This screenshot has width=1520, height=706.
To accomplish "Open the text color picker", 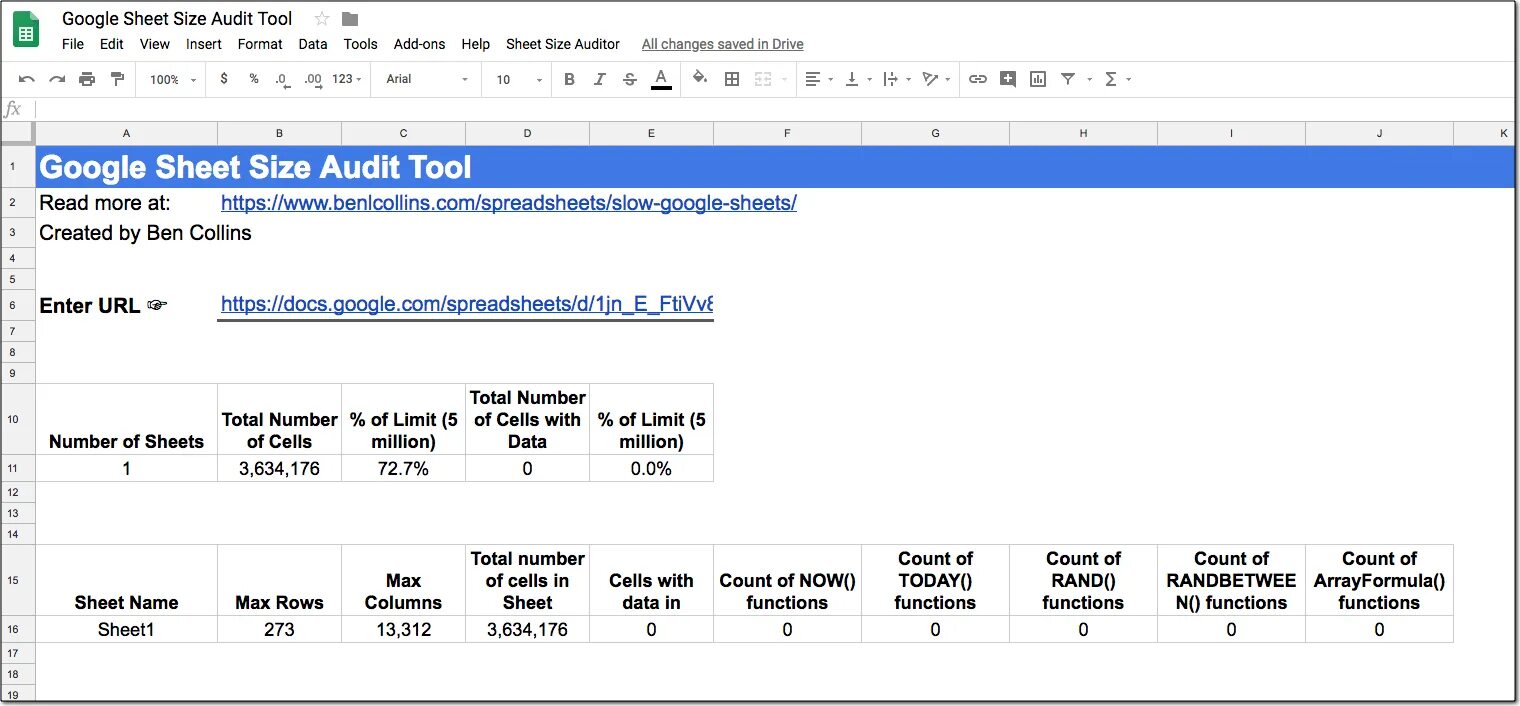I will pos(661,79).
